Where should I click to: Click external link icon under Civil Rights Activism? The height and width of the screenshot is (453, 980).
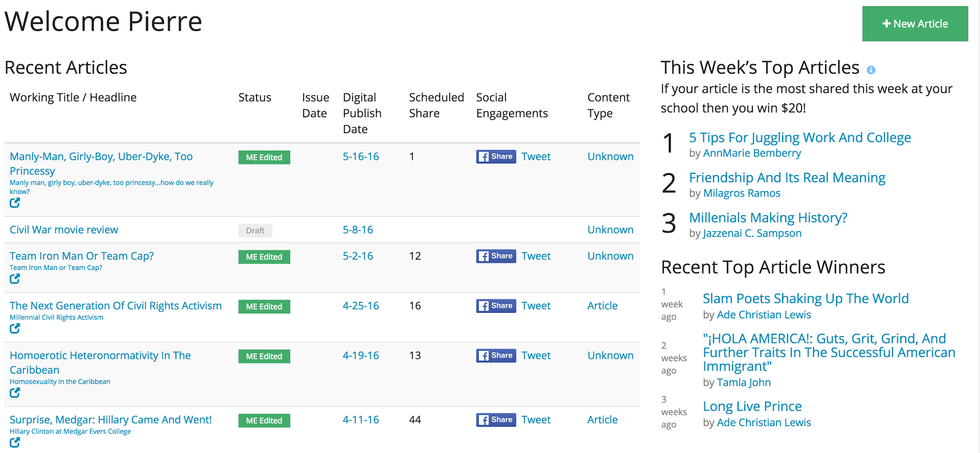[15, 329]
